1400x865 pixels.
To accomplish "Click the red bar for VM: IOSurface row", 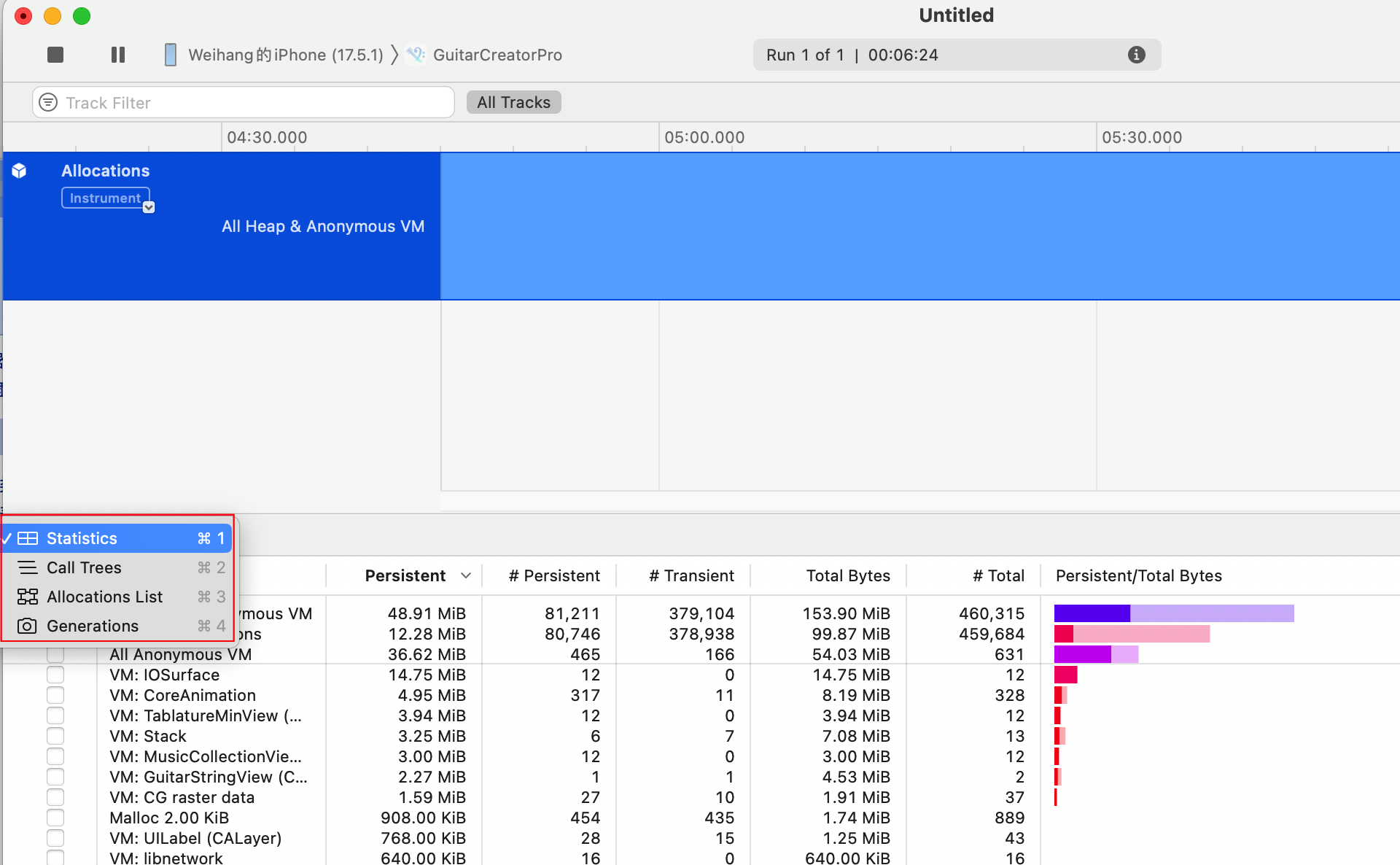I will pos(1065,675).
